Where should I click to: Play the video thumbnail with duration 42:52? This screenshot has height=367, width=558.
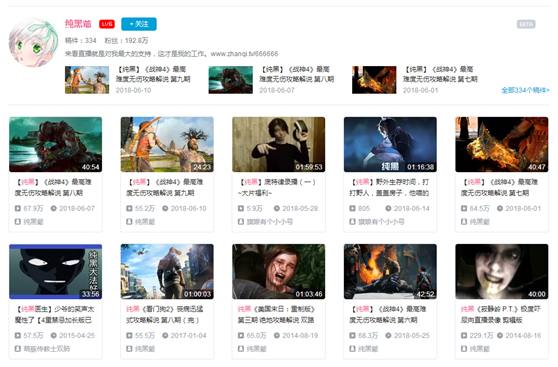click(390, 271)
